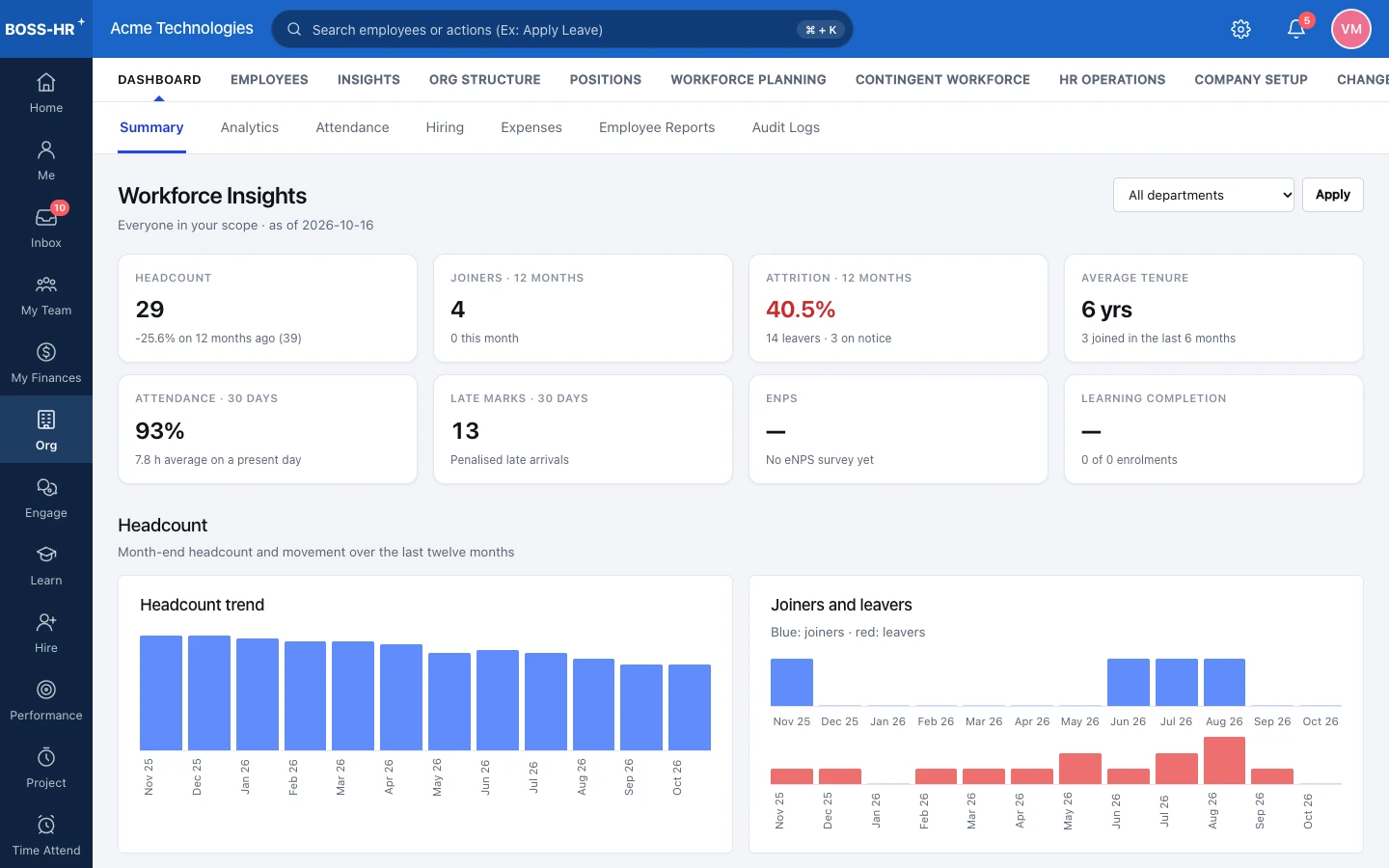Click the Aug 26 red leavers bar
The width and height of the screenshot is (1389, 868).
(1225, 760)
